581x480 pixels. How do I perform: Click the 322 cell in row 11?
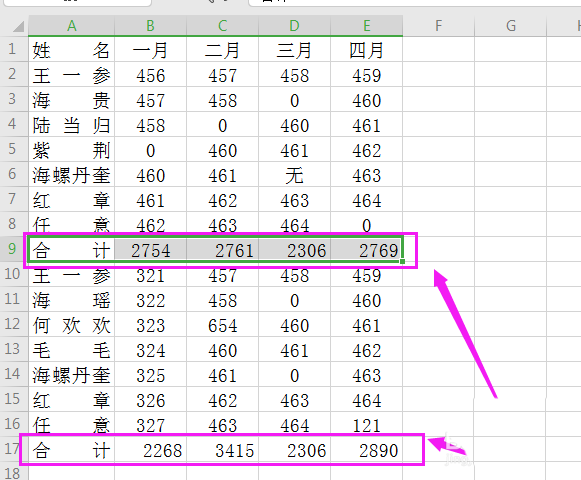pos(150,299)
